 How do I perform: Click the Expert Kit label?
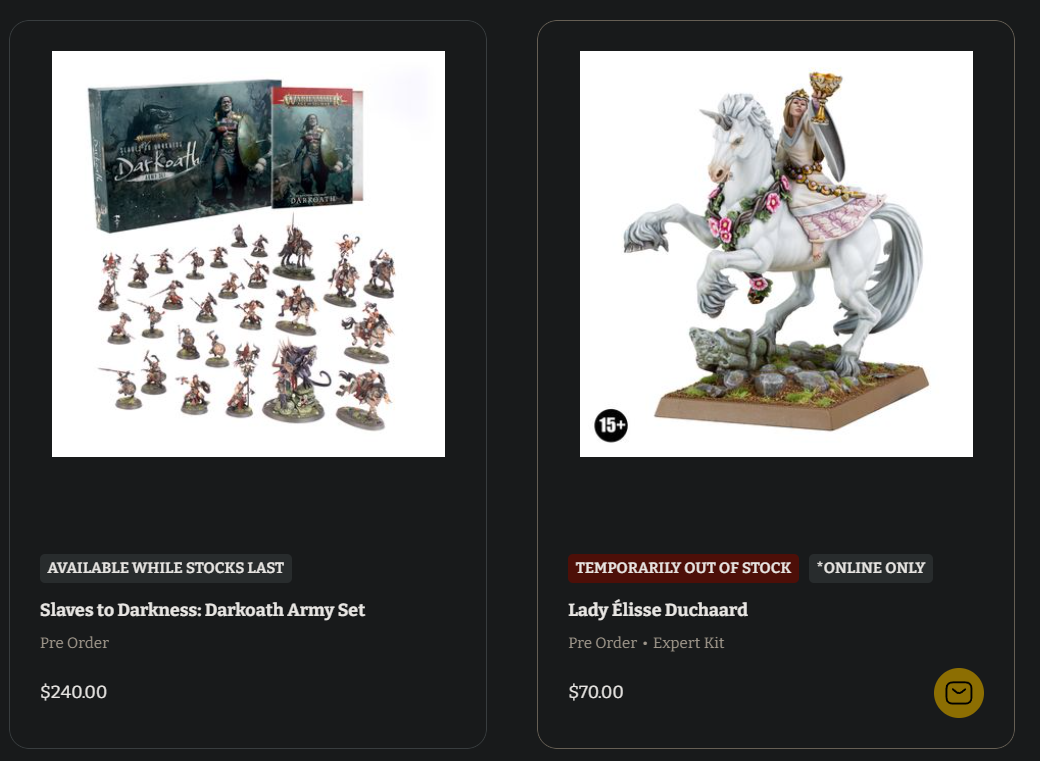tap(688, 643)
